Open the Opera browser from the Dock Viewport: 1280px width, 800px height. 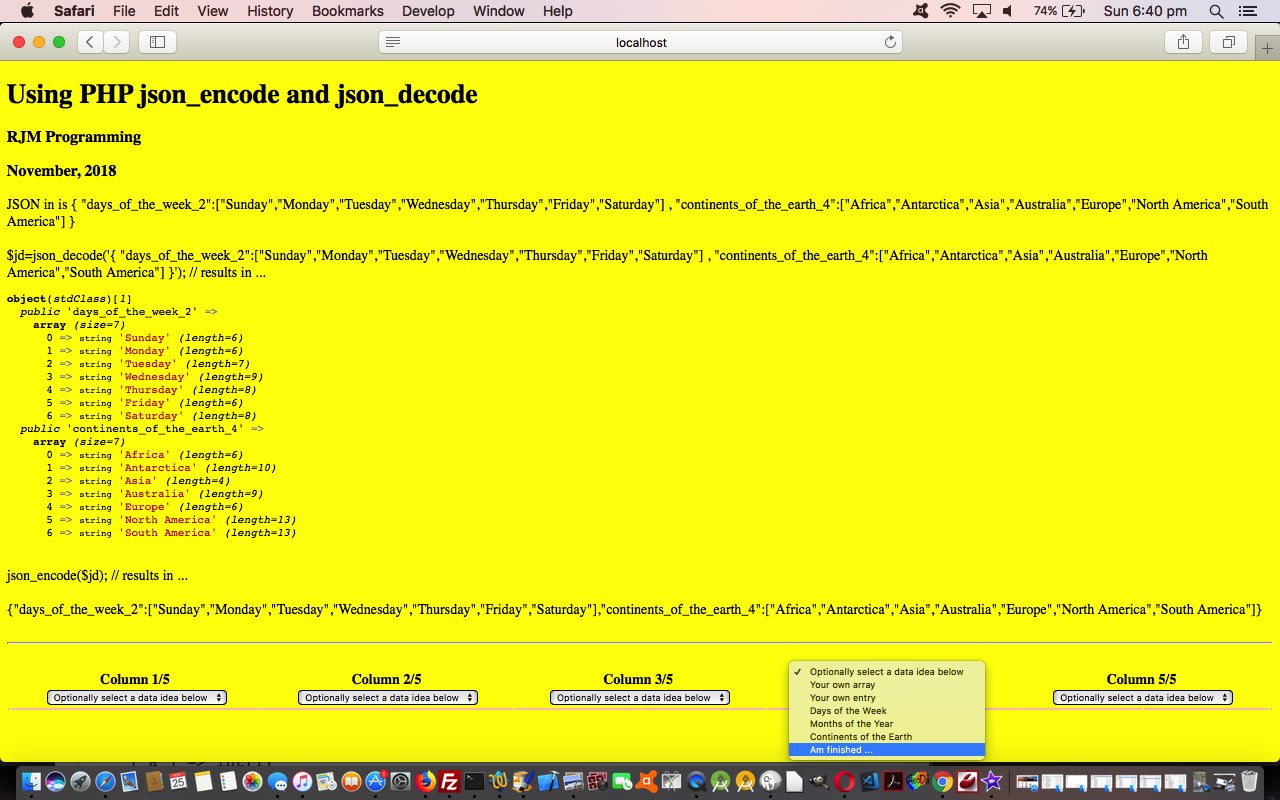(845, 782)
